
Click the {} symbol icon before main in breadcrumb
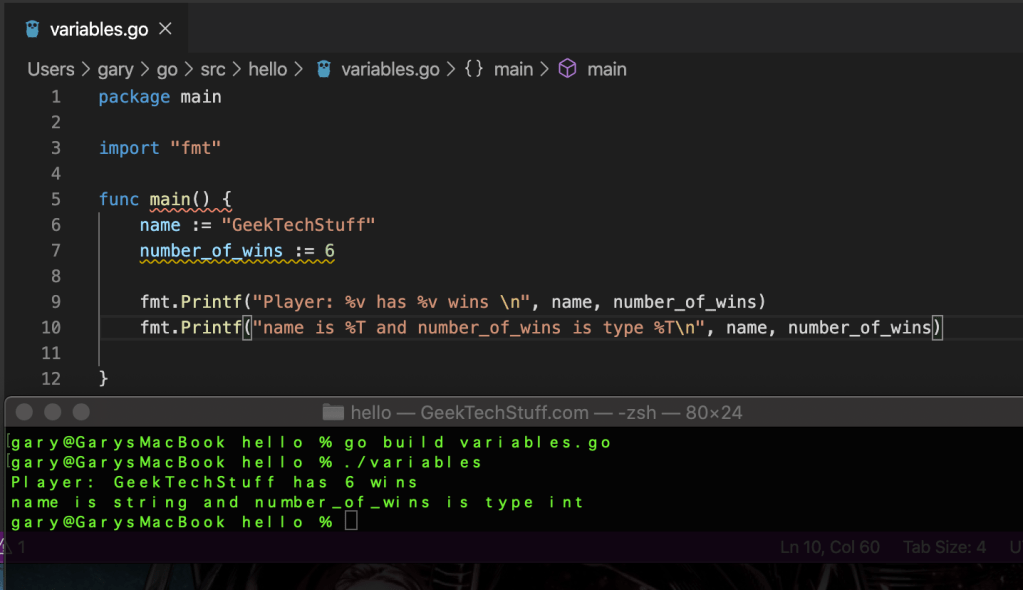[x=474, y=69]
